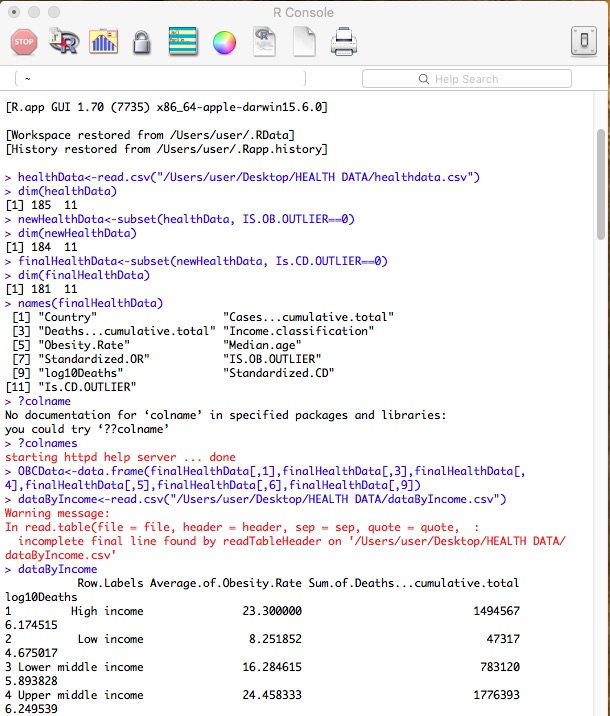The image size is (610, 716).
Task: Click the window's close button
Action: click(x=14, y=13)
